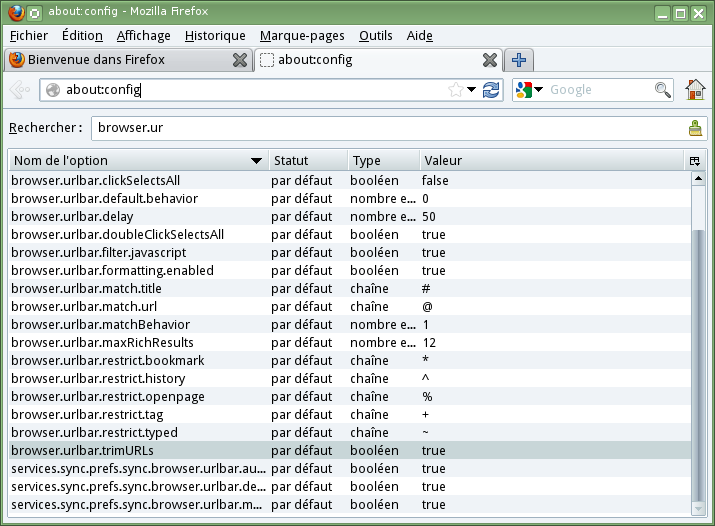The height and width of the screenshot is (526, 715).
Task: Select the browser.urlbar.delay preference
Action: point(350,217)
